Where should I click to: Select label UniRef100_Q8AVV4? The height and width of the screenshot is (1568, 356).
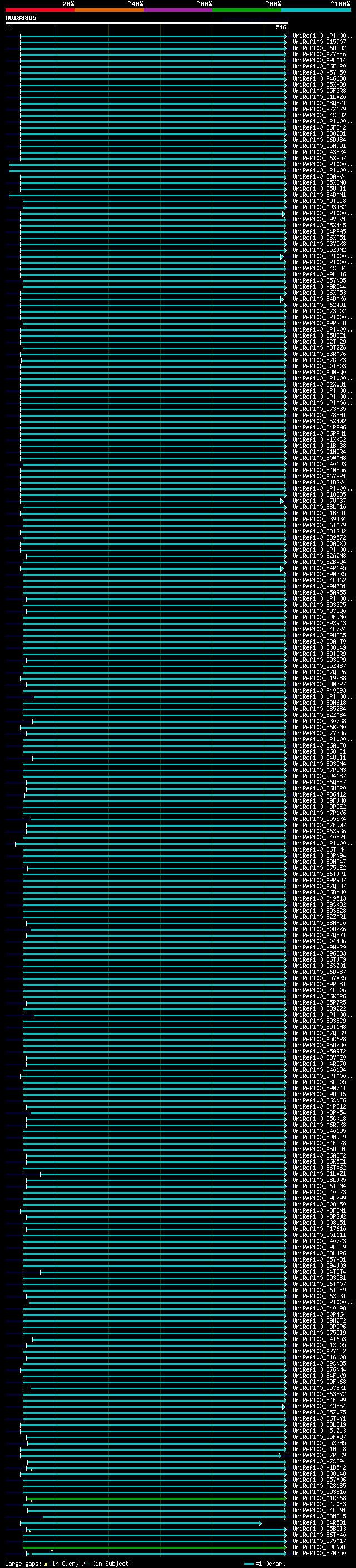[319, 176]
